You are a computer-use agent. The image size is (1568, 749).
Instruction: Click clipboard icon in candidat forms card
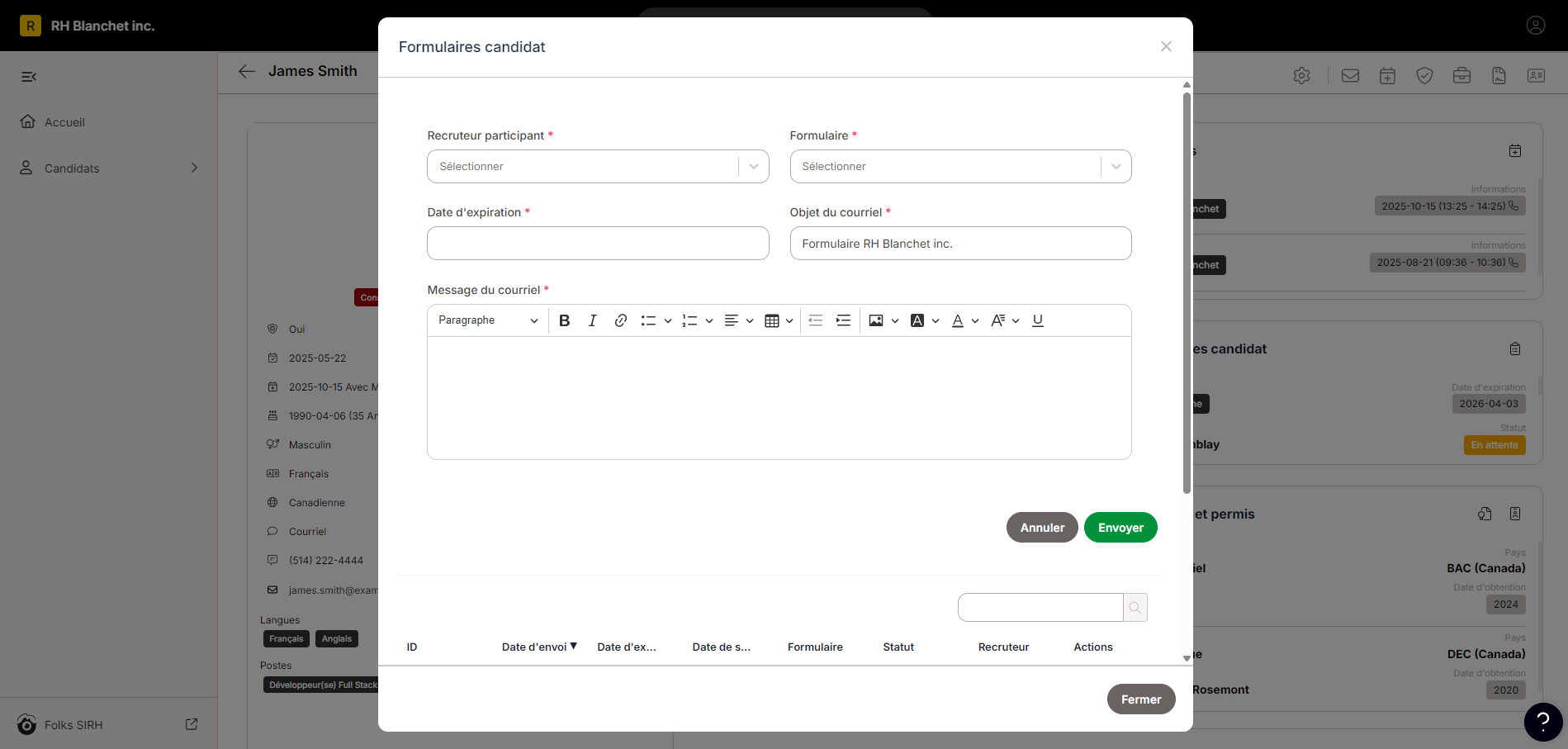1515,349
